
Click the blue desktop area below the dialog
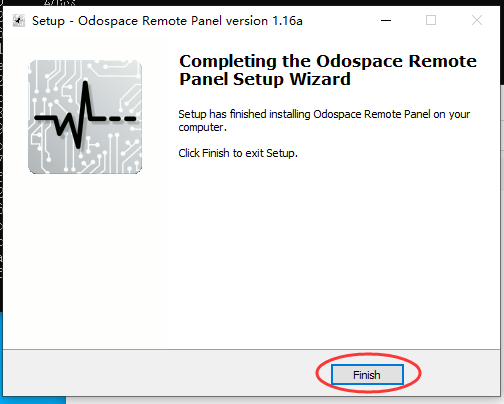click(33, 400)
